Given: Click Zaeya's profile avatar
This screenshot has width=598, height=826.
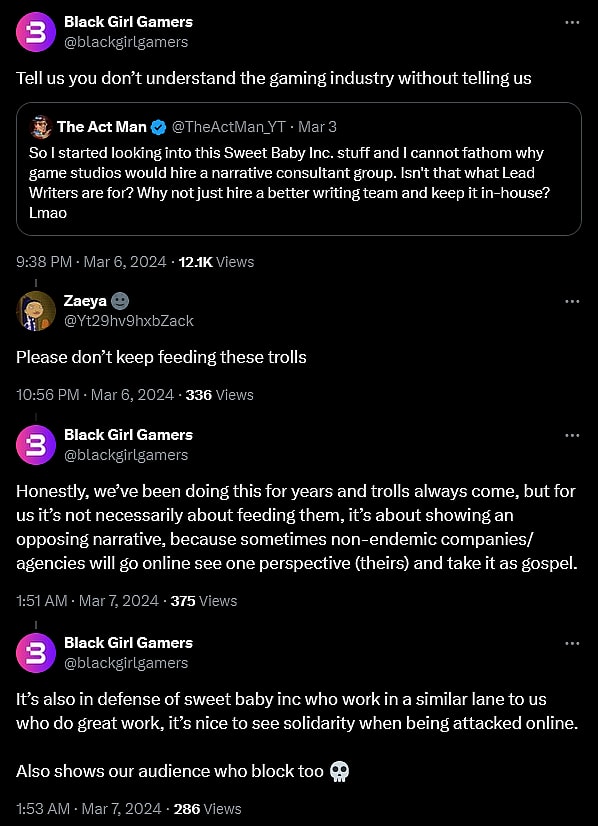Looking at the screenshot, I should [36, 311].
